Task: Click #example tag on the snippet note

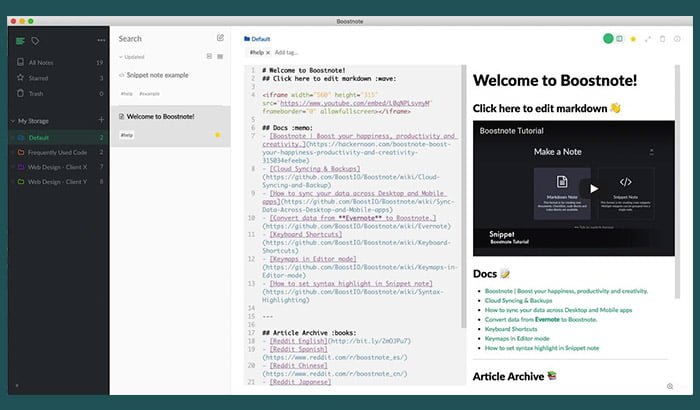Action: [149, 94]
